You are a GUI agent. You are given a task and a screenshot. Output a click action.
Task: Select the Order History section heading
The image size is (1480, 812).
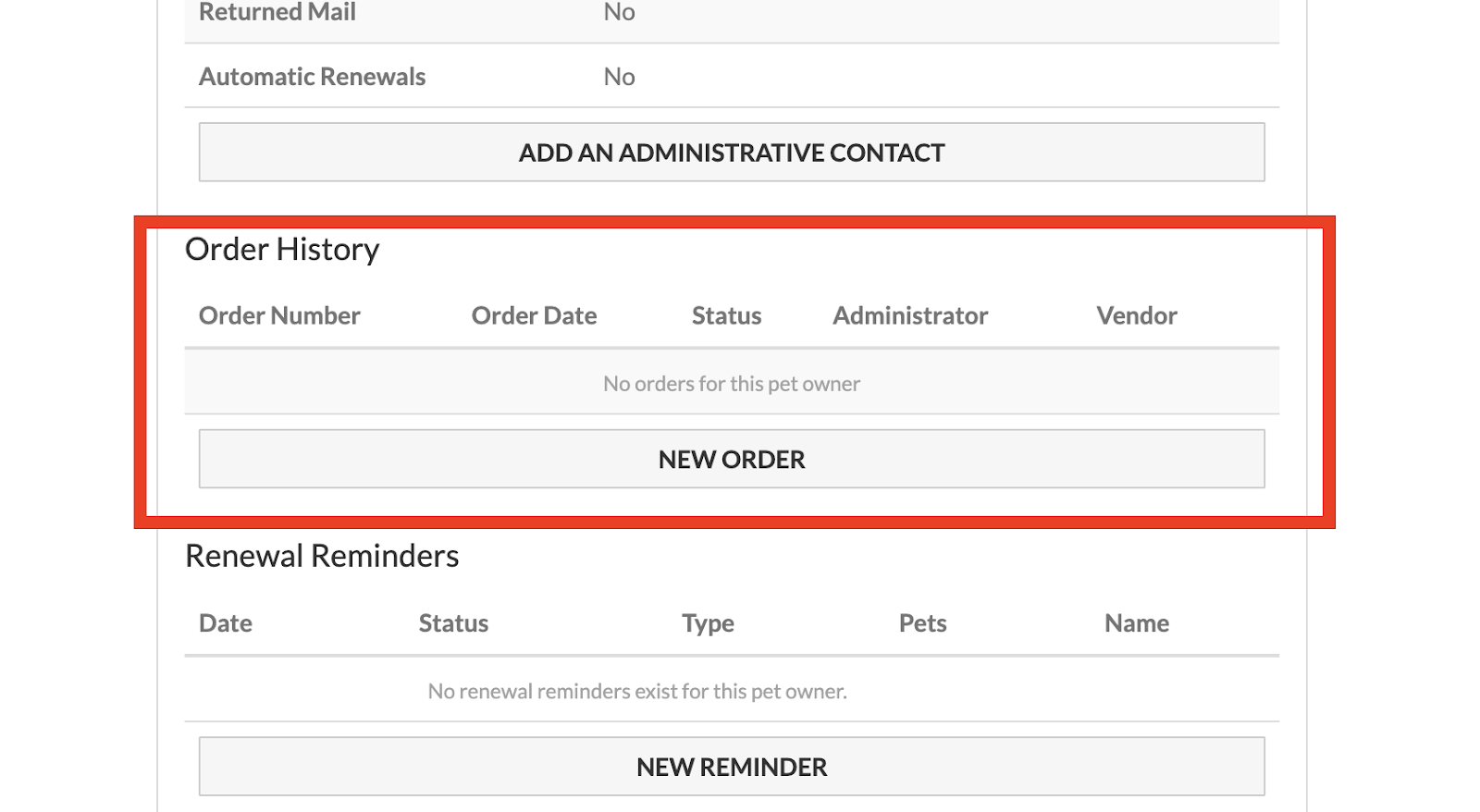(283, 248)
